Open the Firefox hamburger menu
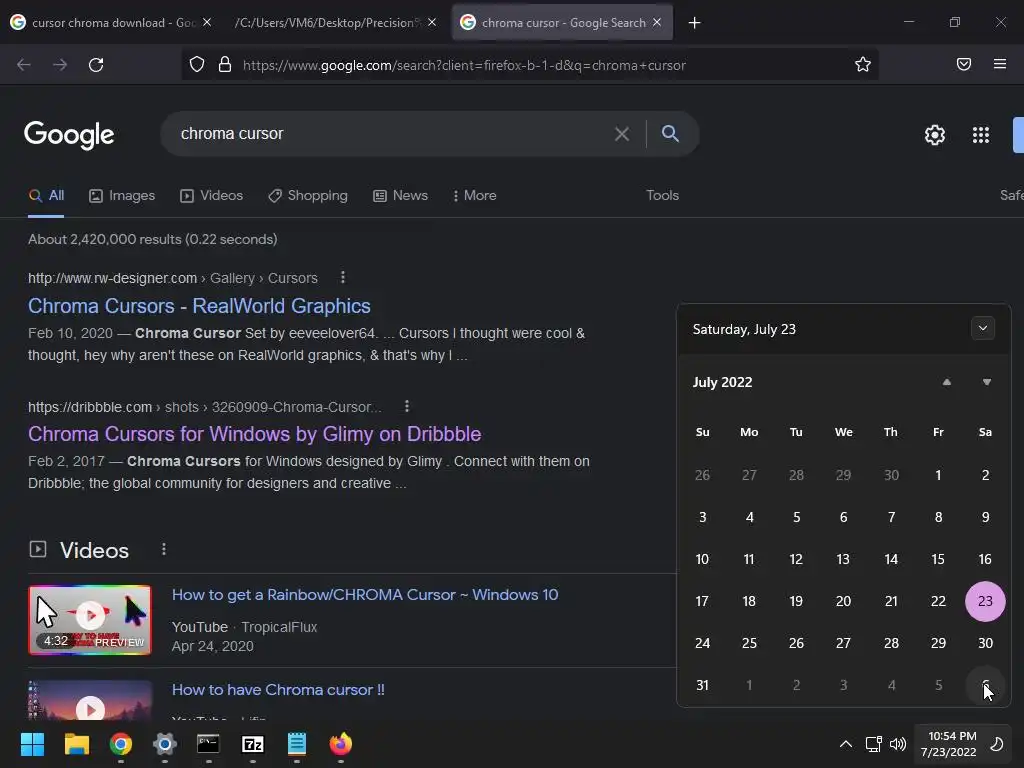The image size is (1024, 768). point(999,64)
